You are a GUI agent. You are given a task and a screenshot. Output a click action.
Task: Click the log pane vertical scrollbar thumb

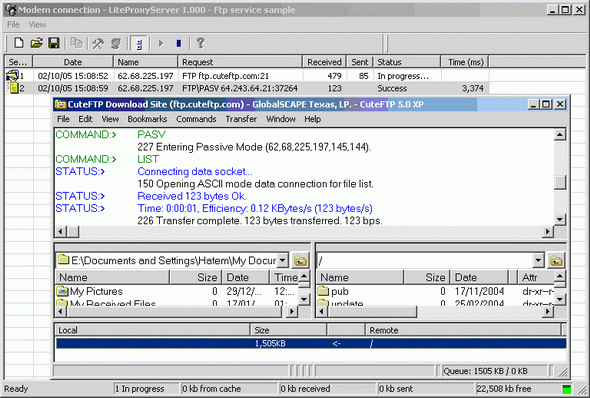click(560, 182)
